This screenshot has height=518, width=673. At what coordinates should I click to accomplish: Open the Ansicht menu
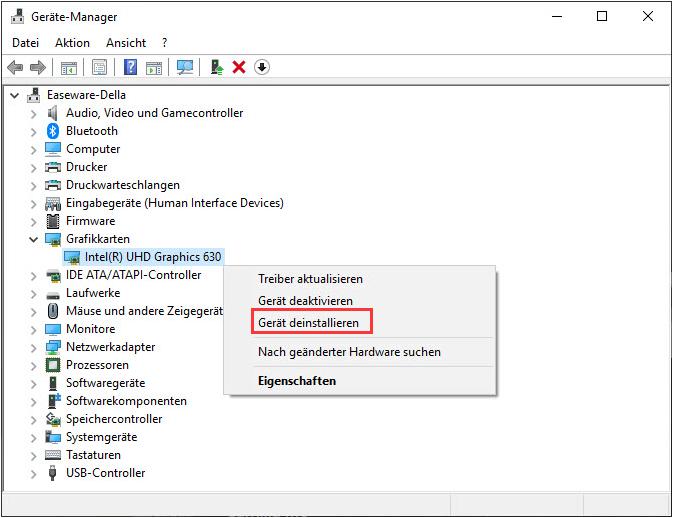coord(126,43)
